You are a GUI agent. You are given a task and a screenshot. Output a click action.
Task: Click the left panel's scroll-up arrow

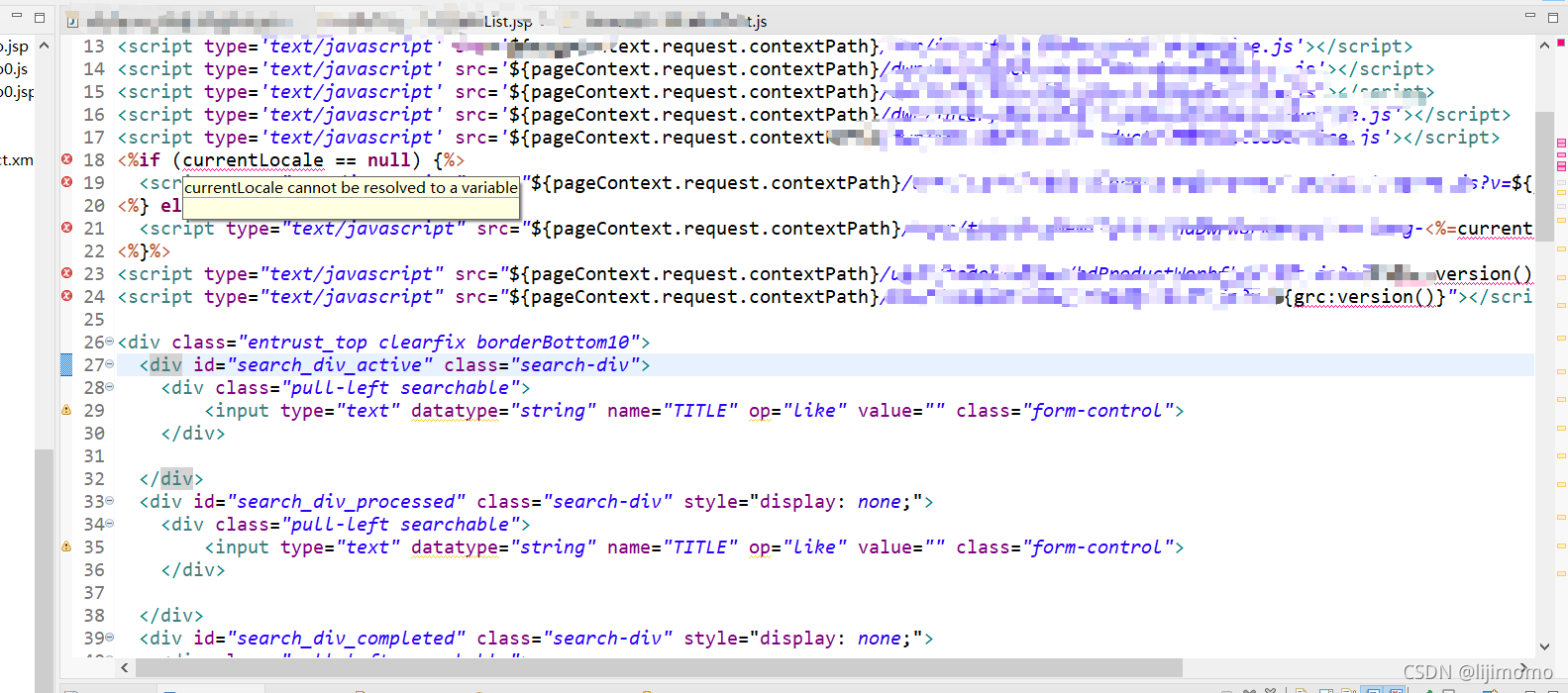pos(44,46)
